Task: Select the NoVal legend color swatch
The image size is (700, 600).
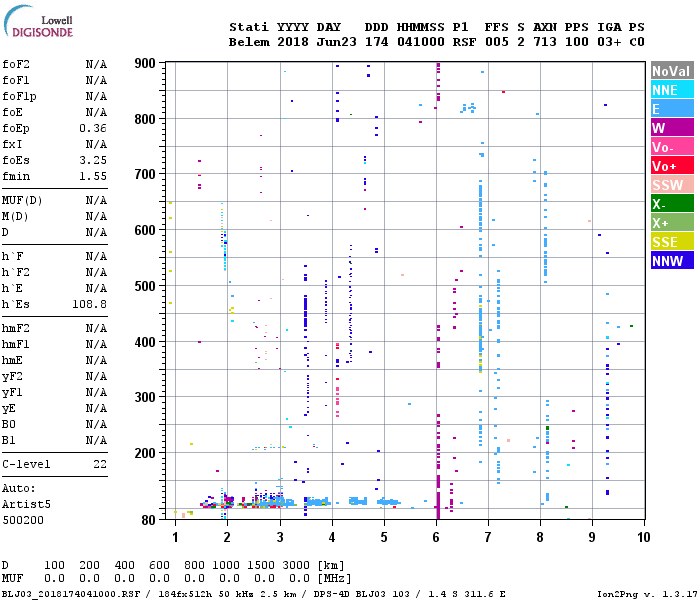Action: [672, 71]
